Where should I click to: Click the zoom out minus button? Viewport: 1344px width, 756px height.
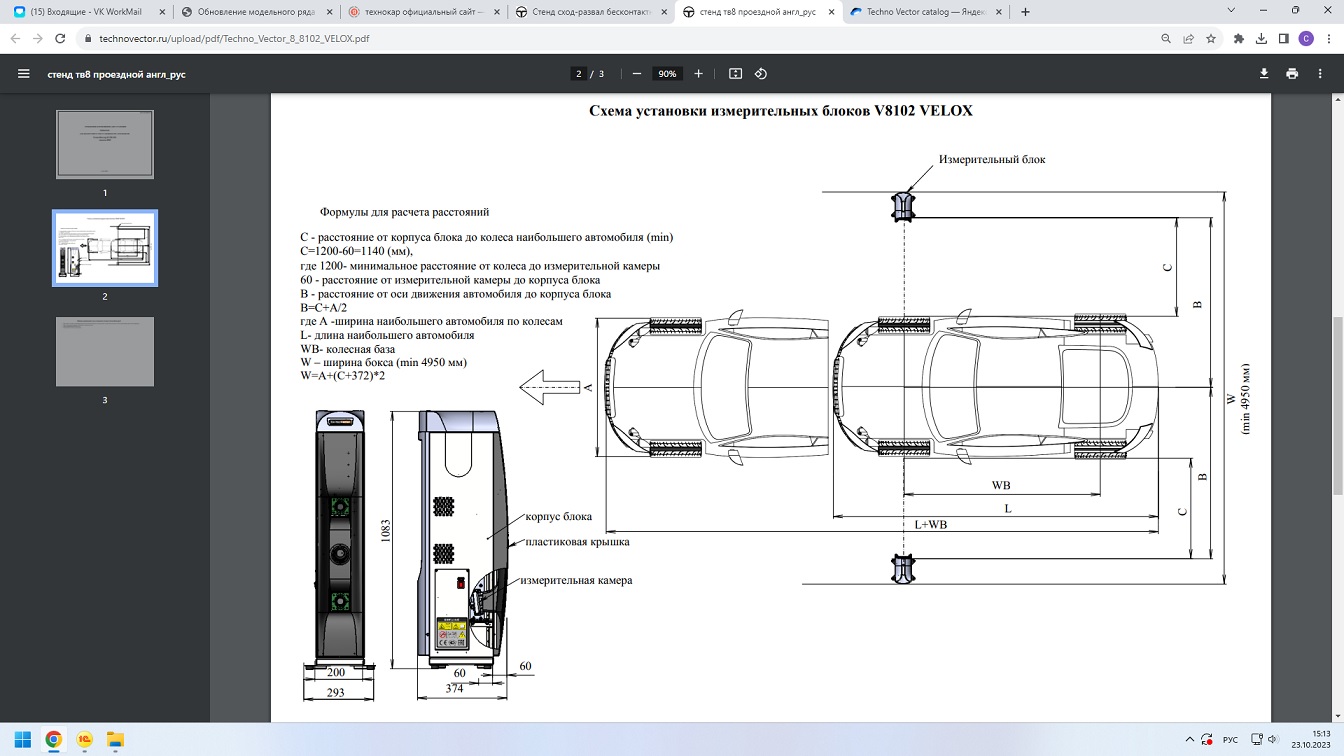tap(637, 74)
